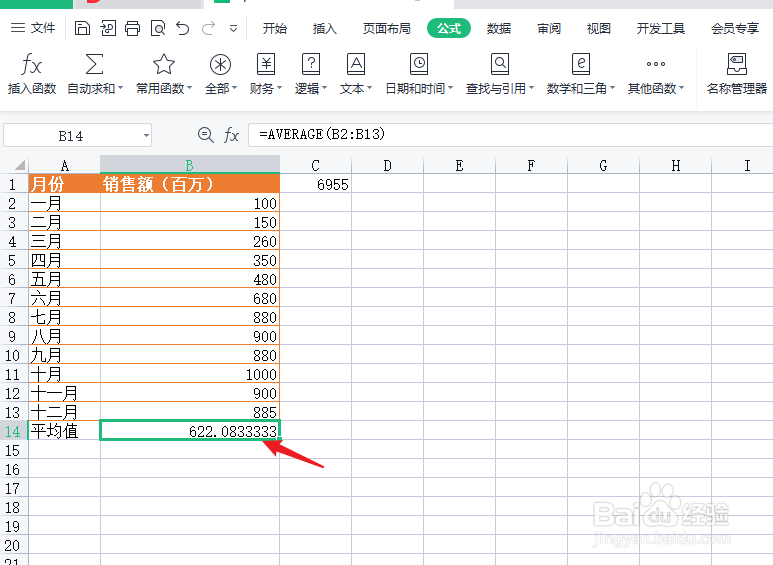Screen dimensions: 773x565
Task: Redo the last action
Action: pos(209,28)
